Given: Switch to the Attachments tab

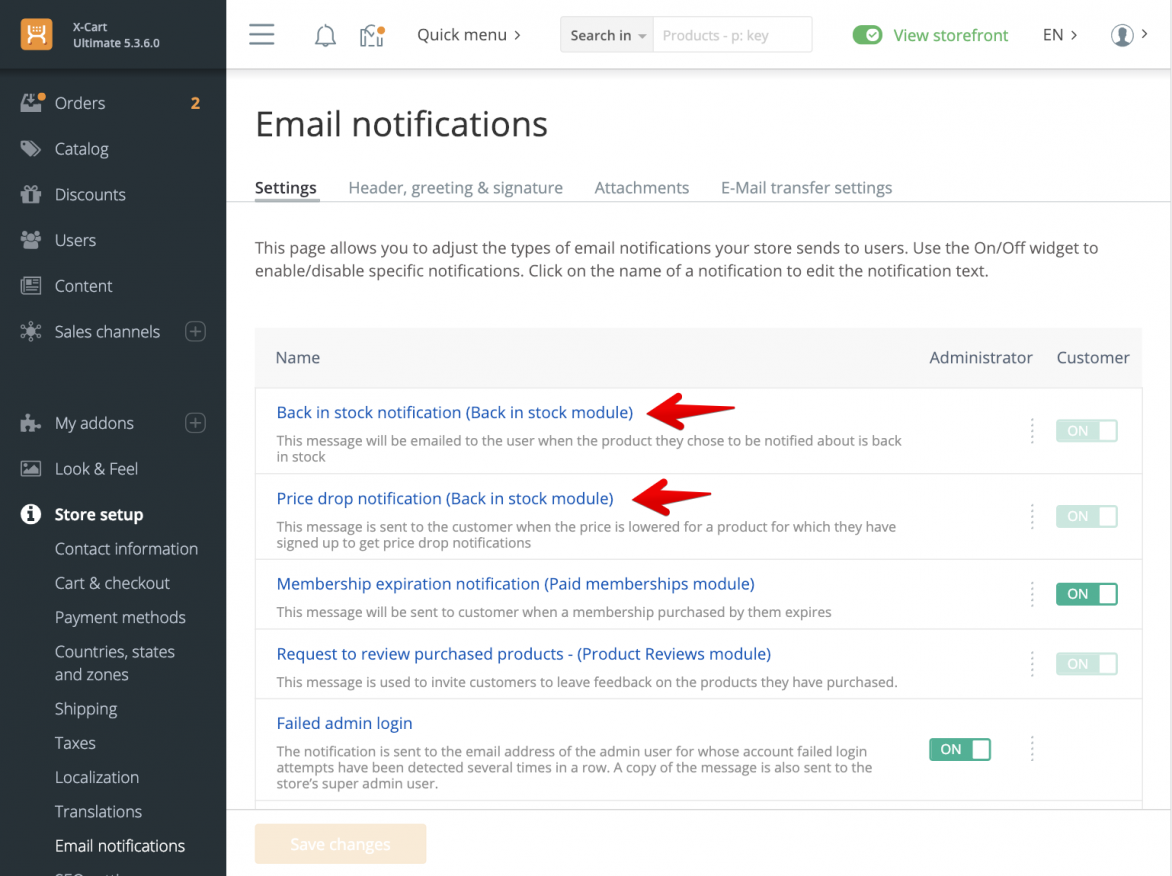Looking at the screenshot, I should pos(641,187).
